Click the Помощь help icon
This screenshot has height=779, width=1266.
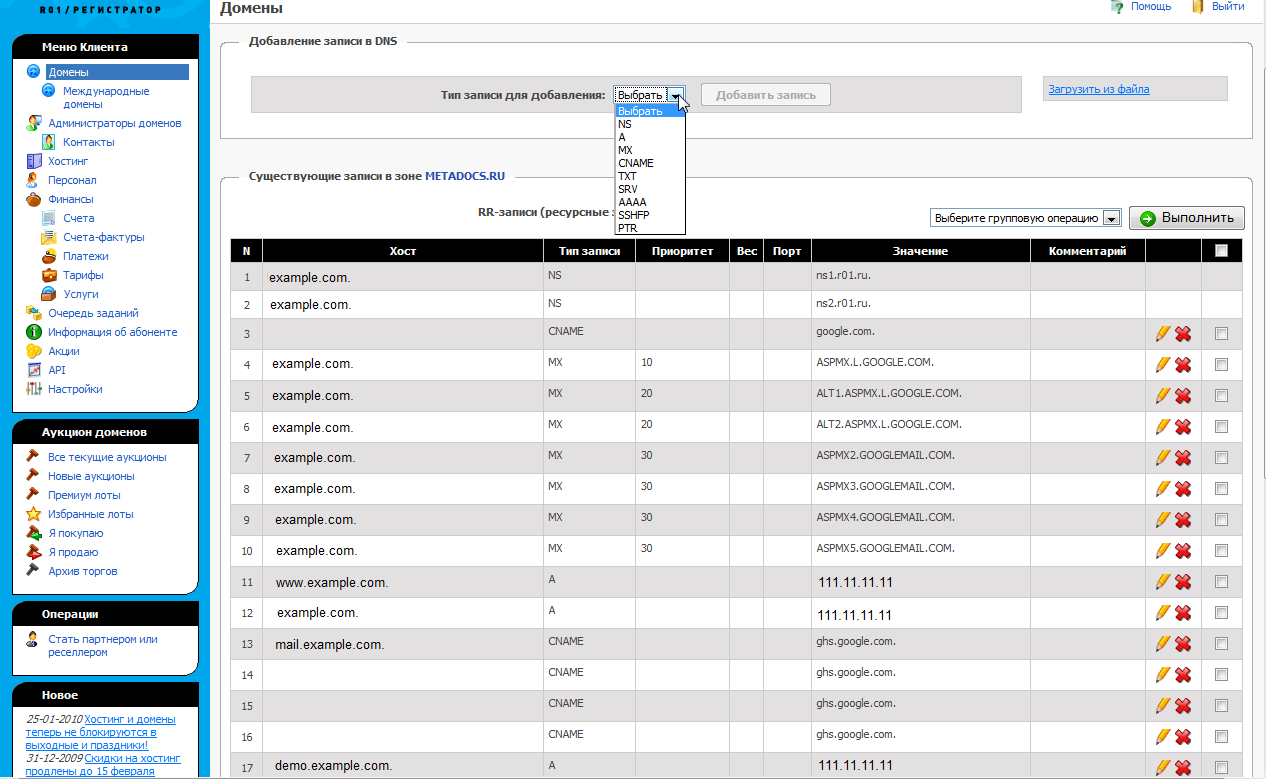[x=1118, y=7]
